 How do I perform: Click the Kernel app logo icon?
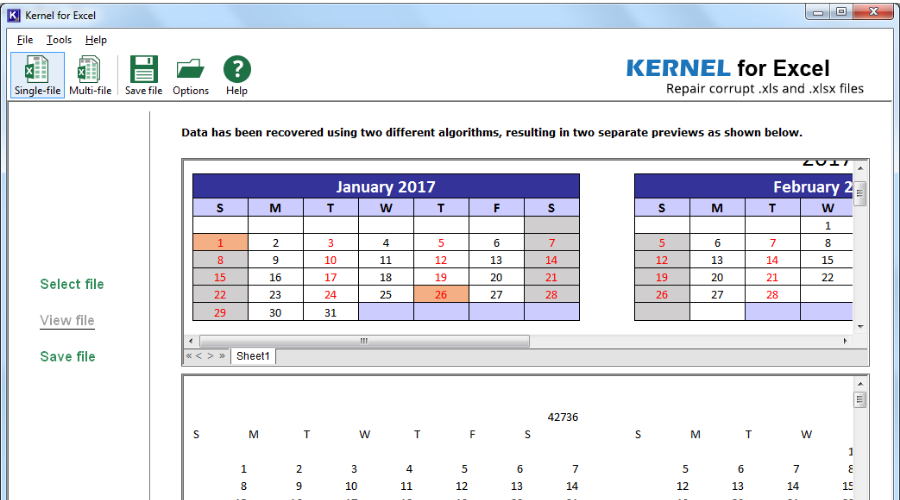(14, 15)
